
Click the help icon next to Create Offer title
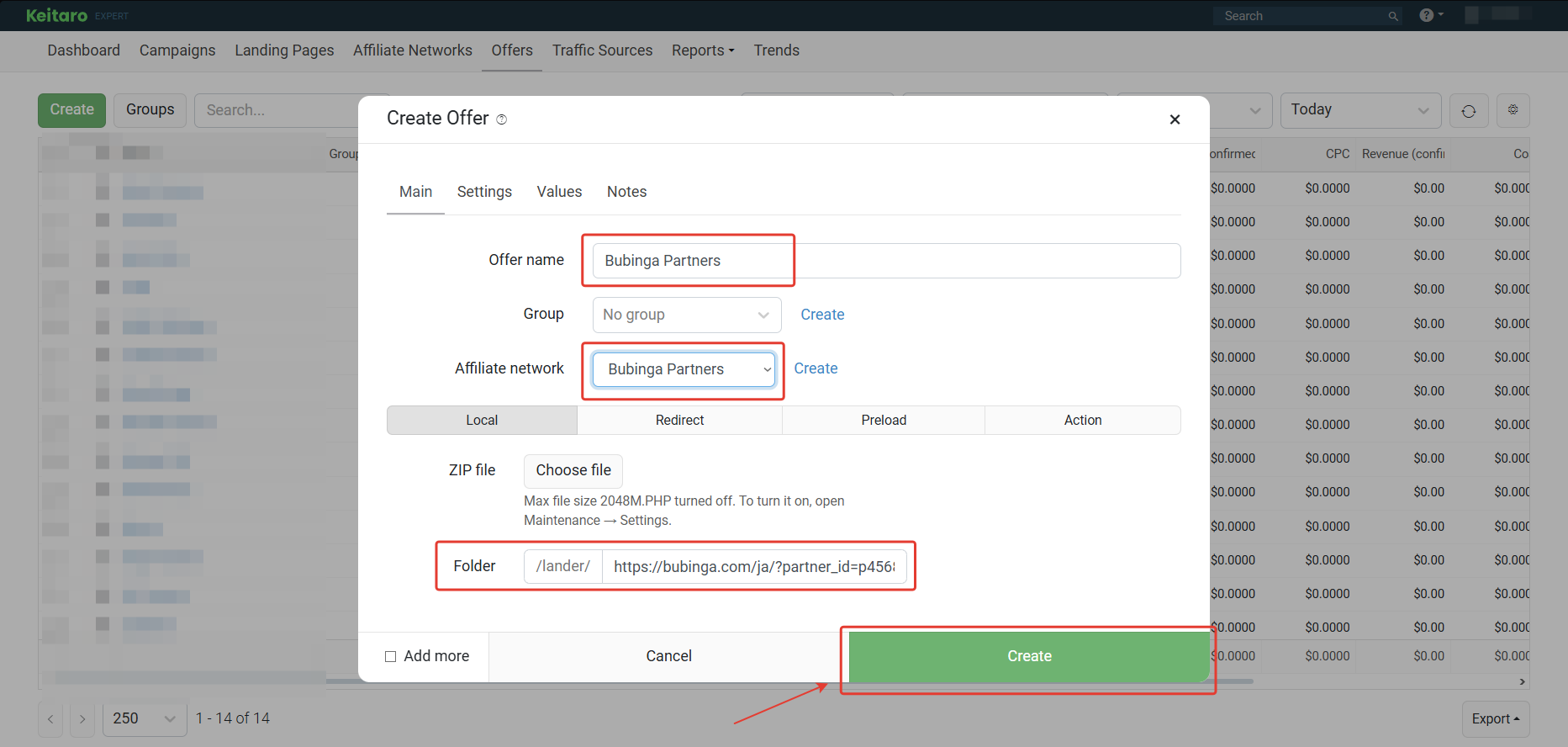(x=502, y=119)
